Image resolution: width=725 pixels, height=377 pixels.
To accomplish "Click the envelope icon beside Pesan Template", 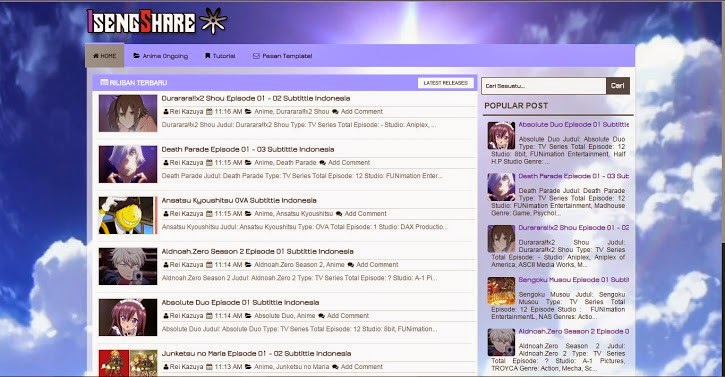I will click(256, 56).
